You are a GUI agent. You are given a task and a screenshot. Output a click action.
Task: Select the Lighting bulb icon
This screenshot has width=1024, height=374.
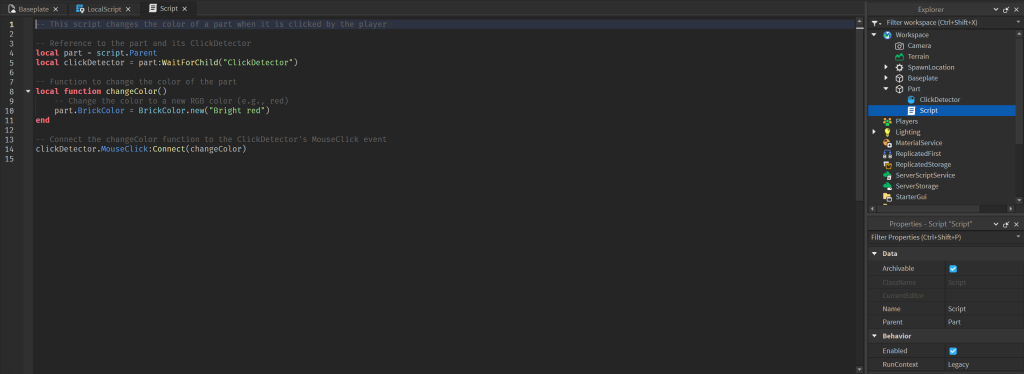coord(888,132)
